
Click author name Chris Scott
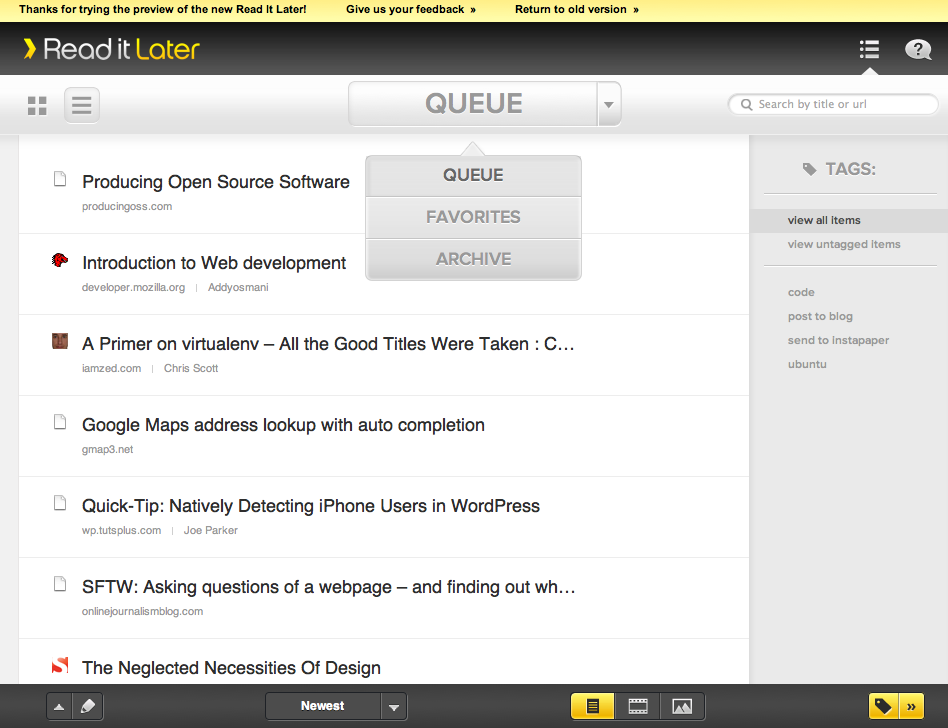pyautogui.click(x=191, y=368)
